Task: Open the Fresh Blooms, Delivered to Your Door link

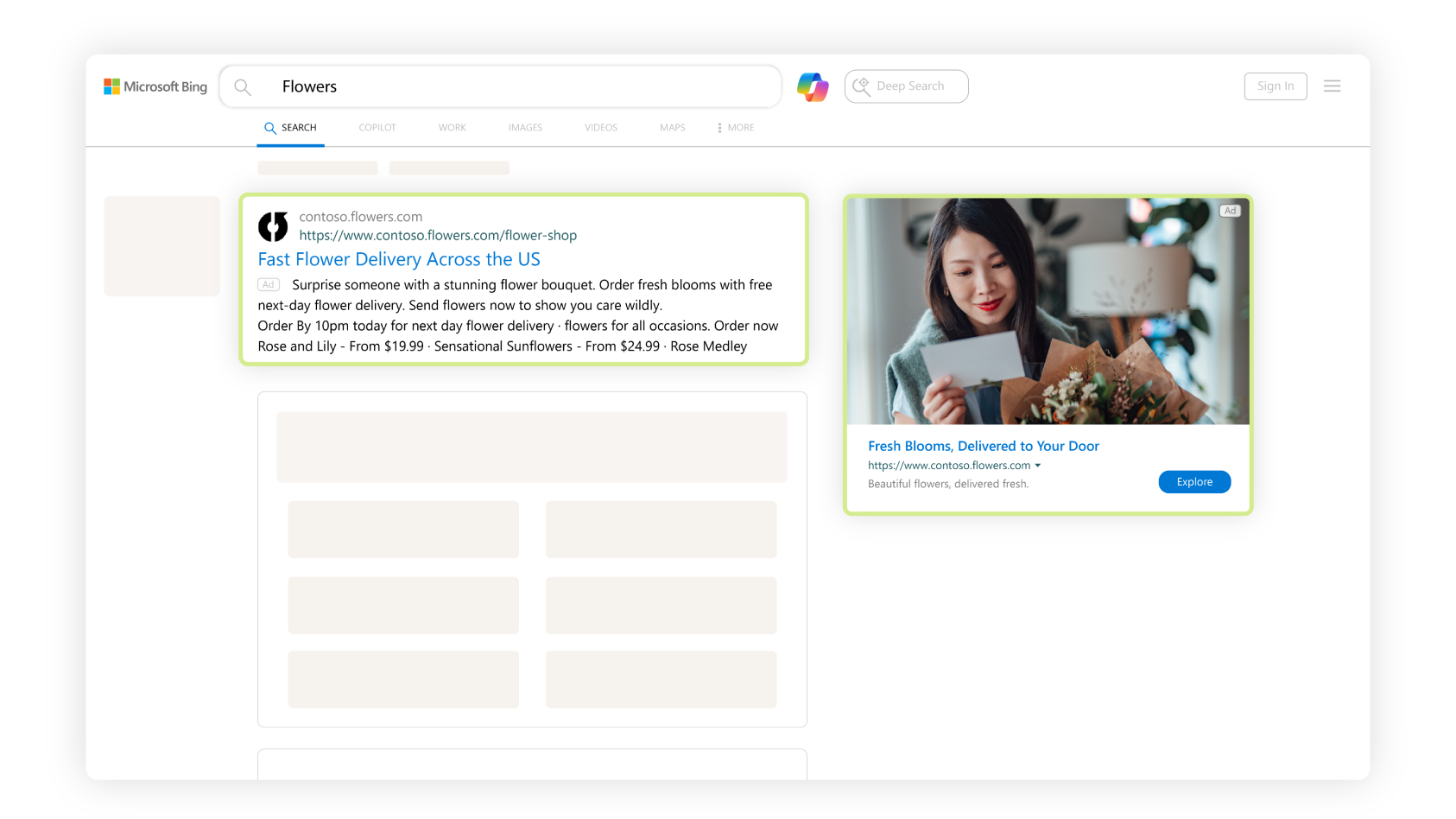Action: 984,446
